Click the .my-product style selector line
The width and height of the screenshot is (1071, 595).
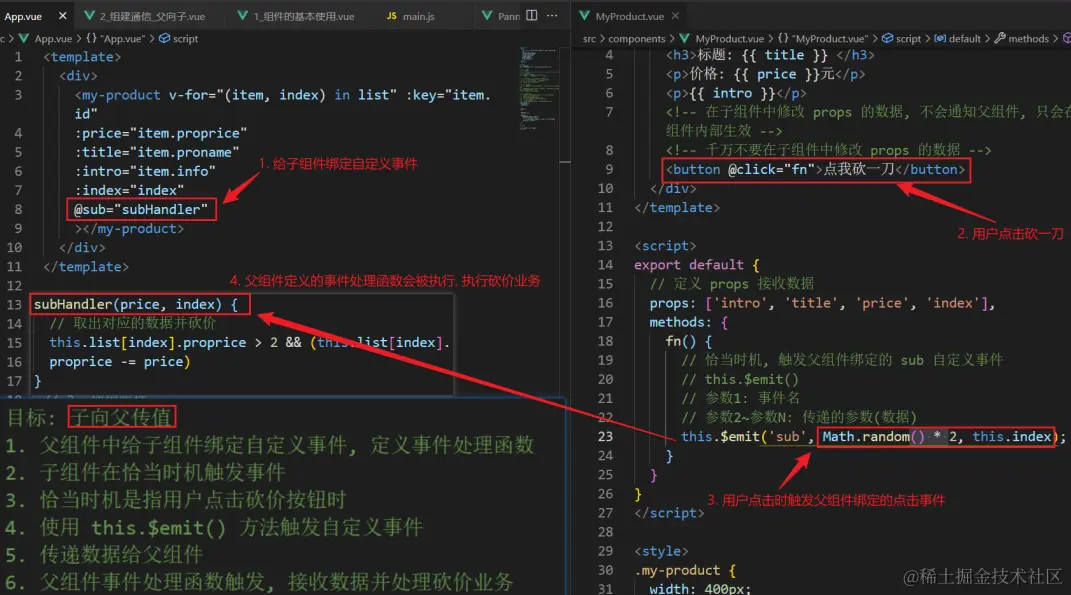684,570
